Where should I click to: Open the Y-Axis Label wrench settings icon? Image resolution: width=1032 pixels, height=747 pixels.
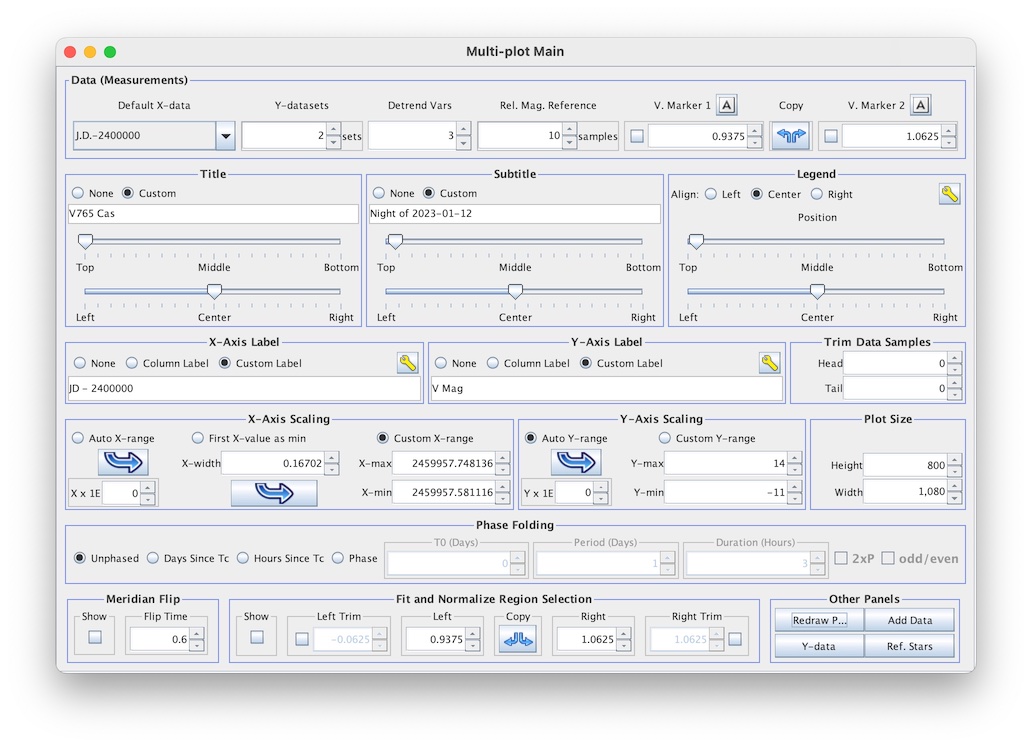point(768,363)
